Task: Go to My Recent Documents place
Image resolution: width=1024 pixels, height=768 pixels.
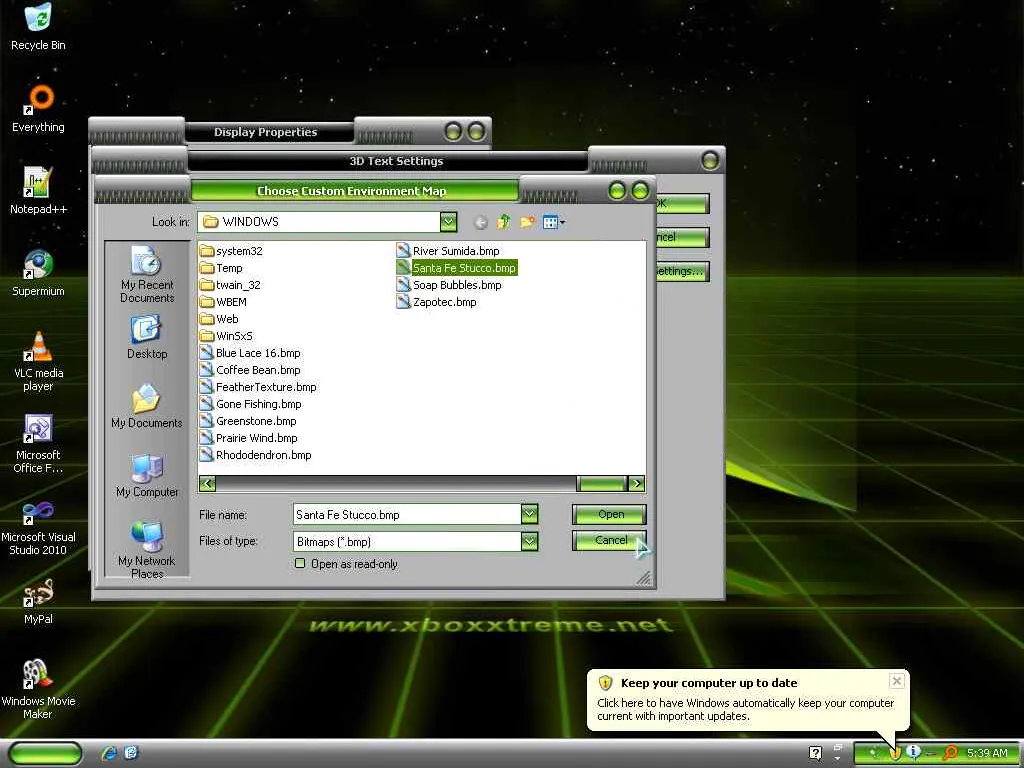Action: (x=147, y=274)
